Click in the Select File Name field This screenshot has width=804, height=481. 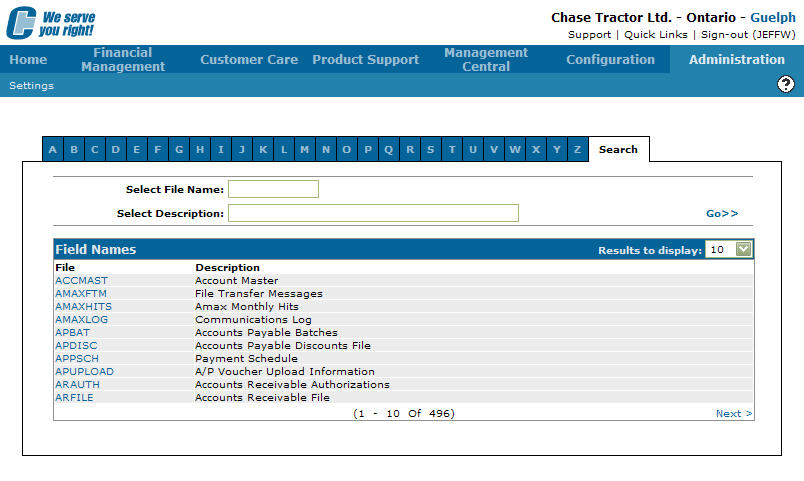pos(273,189)
